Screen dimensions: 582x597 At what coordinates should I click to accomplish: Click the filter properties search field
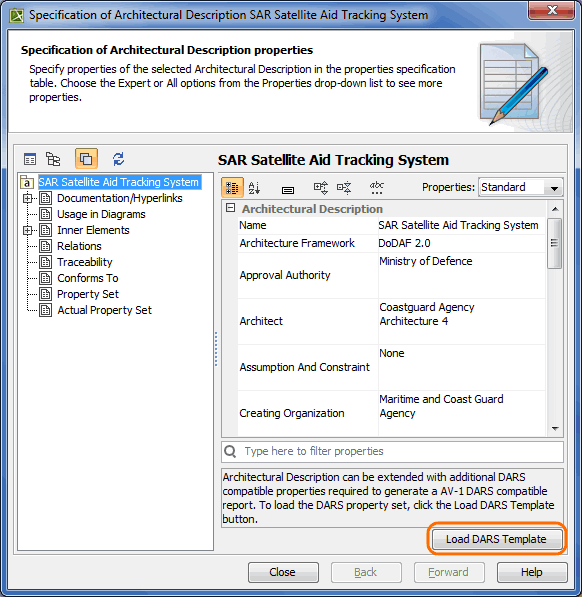tap(392, 451)
